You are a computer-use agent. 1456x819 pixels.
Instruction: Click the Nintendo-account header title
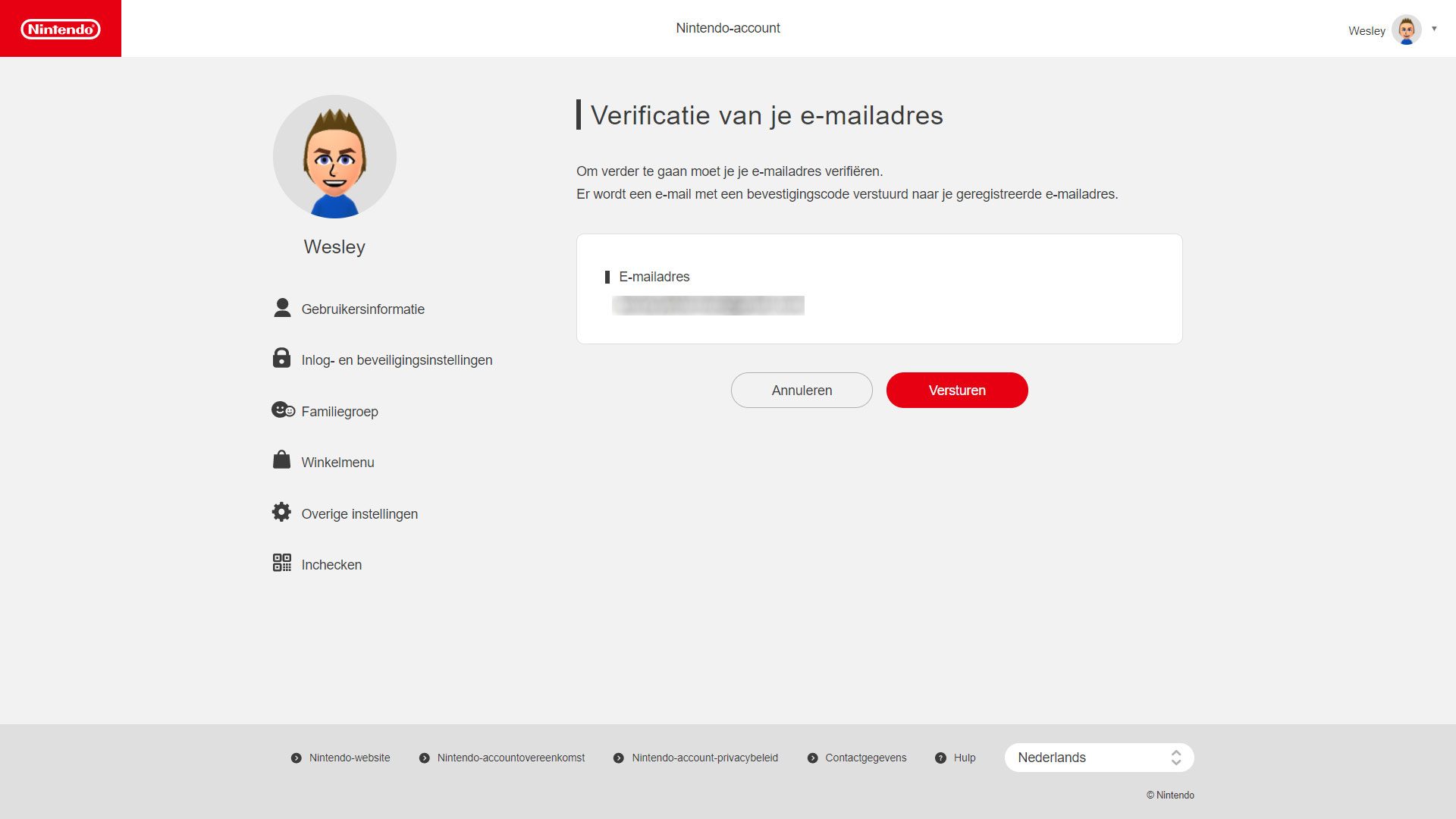[x=728, y=28]
